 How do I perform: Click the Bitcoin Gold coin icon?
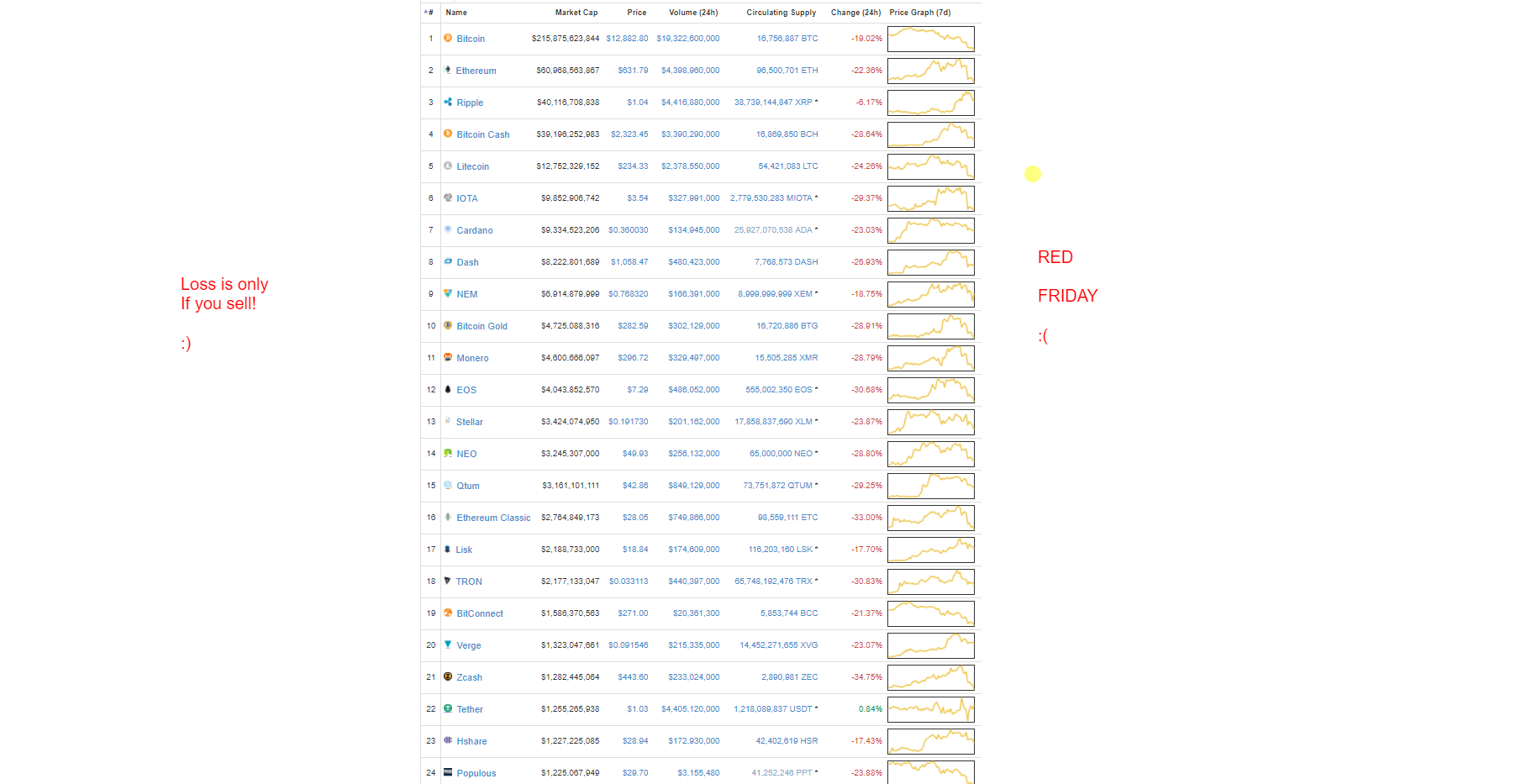[448, 325]
